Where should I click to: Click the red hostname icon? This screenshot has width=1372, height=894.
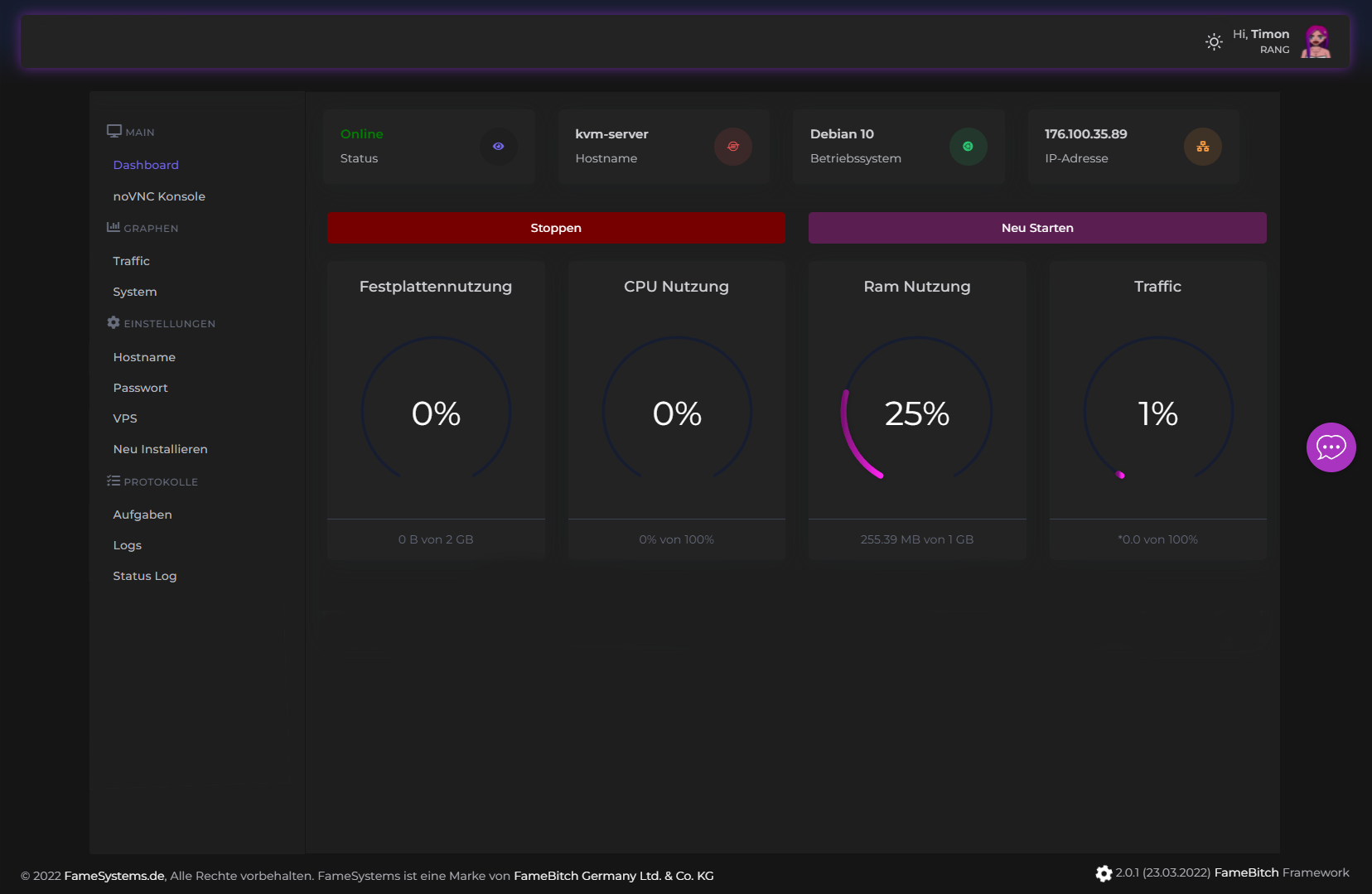pyautogui.click(x=733, y=147)
